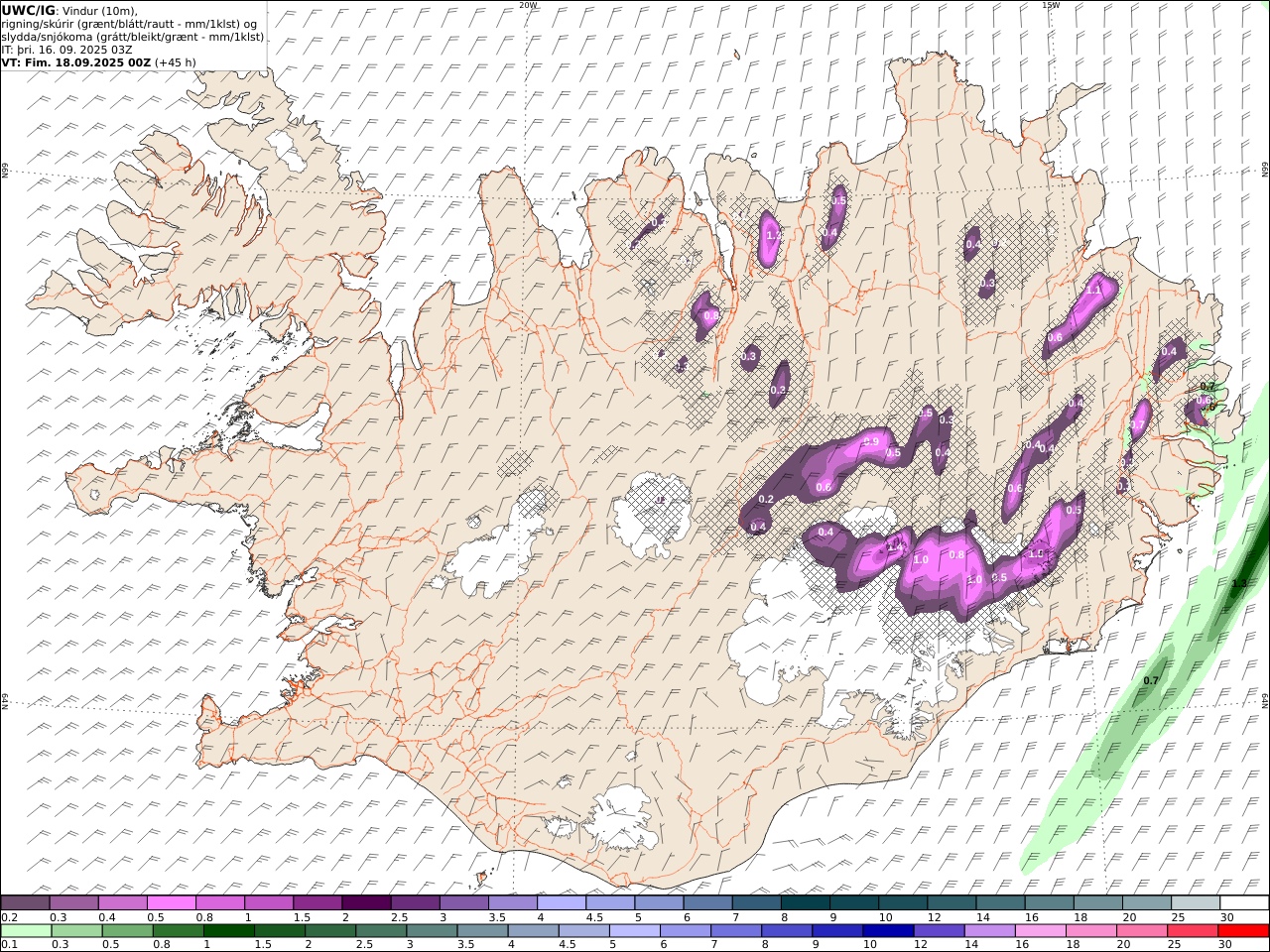
Task: Click the slate blue swatch labeled 6, top legend row
Action: pos(708,903)
